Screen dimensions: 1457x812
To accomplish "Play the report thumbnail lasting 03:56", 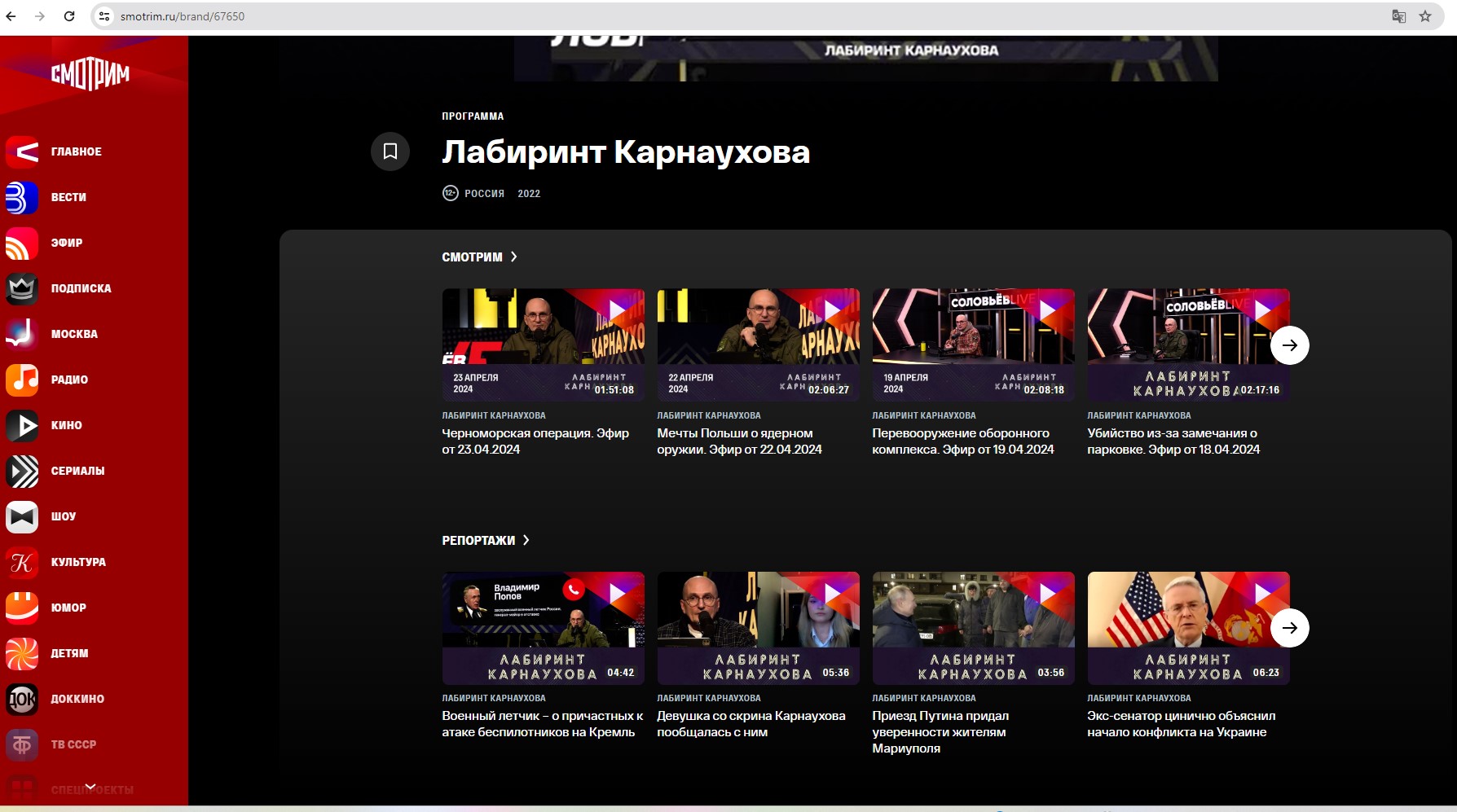I will pos(974,628).
